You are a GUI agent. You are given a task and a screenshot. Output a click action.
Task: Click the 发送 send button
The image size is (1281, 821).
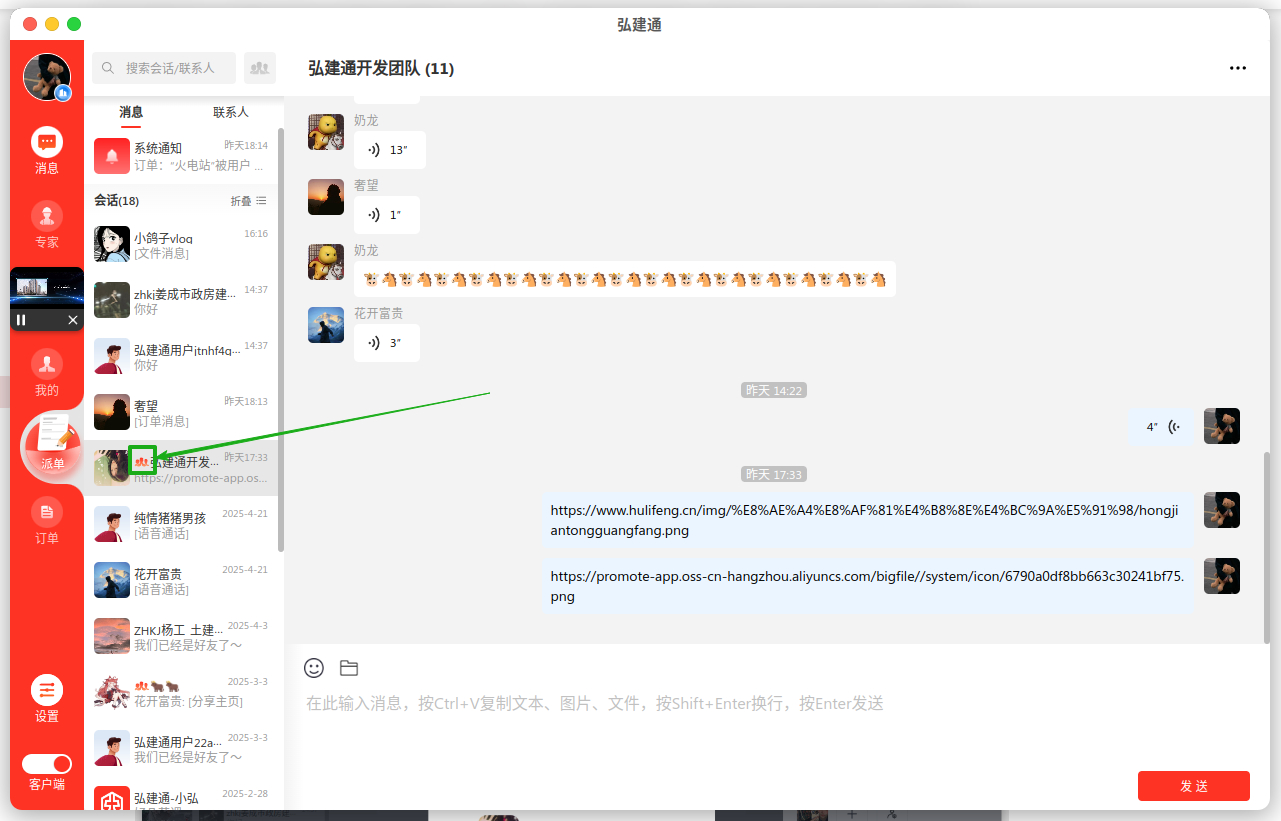[x=1193, y=786]
